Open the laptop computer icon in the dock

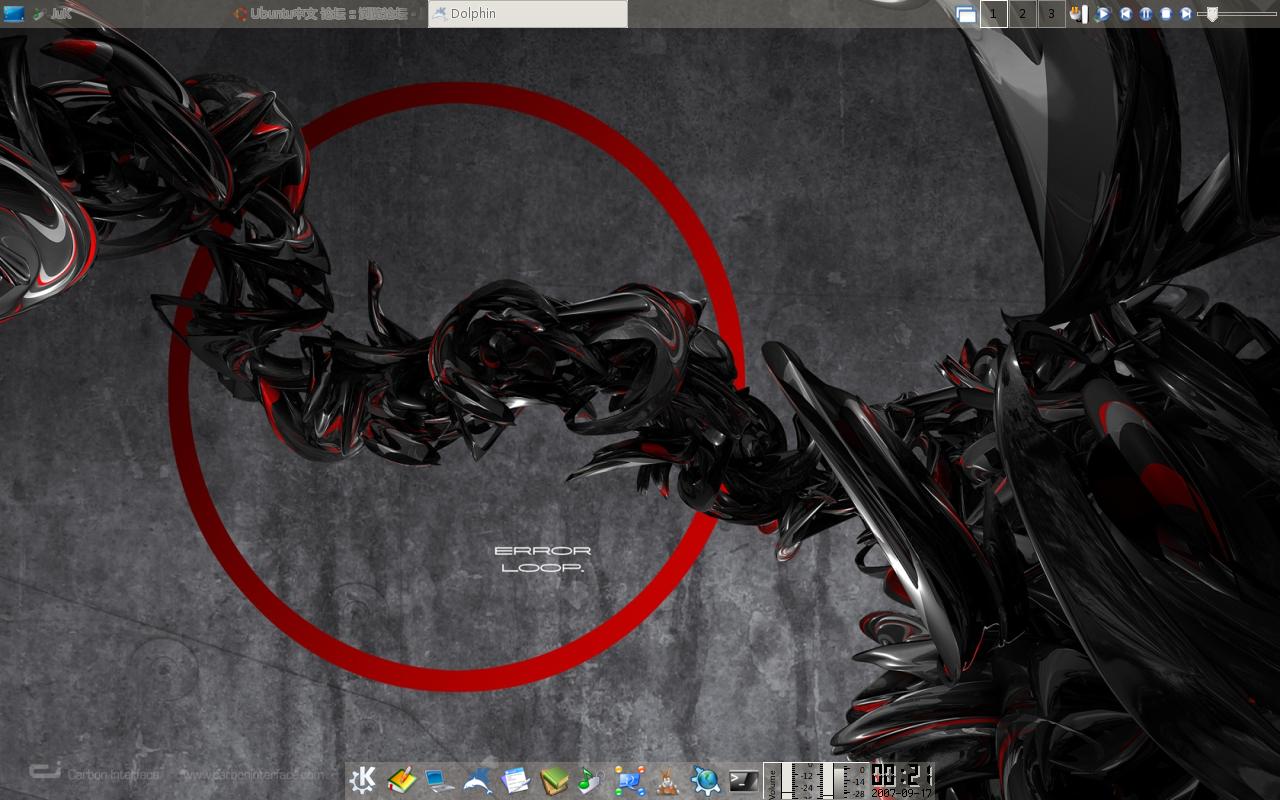coord(438,780)
